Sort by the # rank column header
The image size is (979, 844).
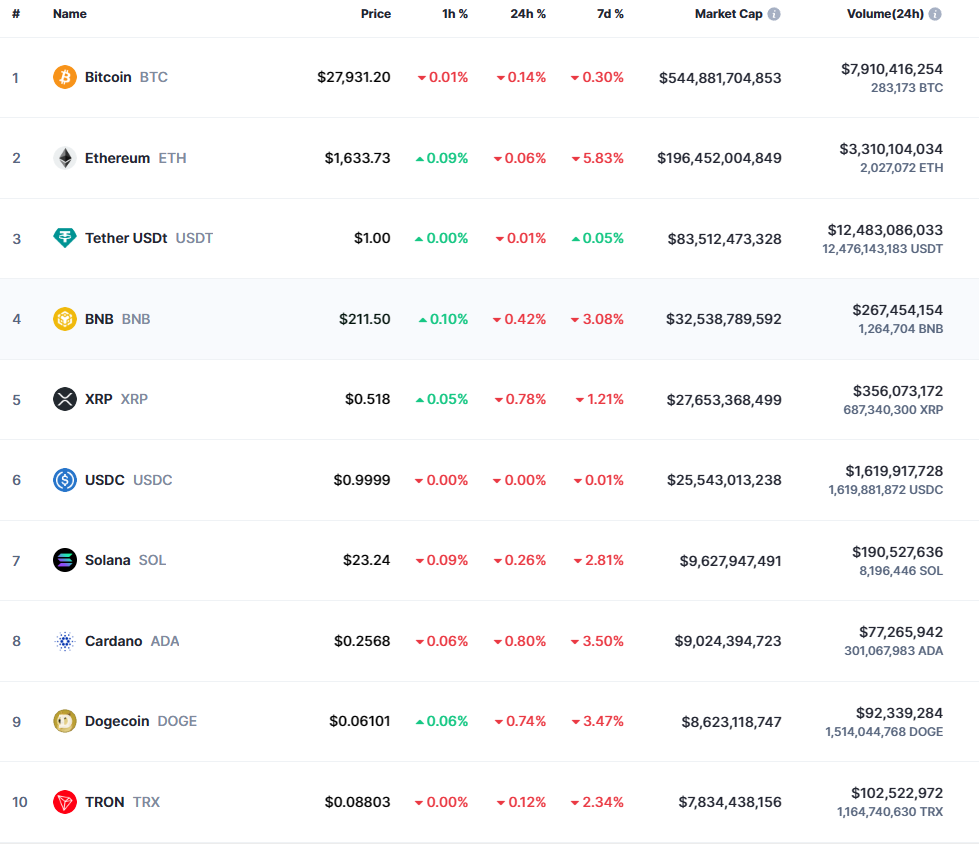(x=16, y=14)
